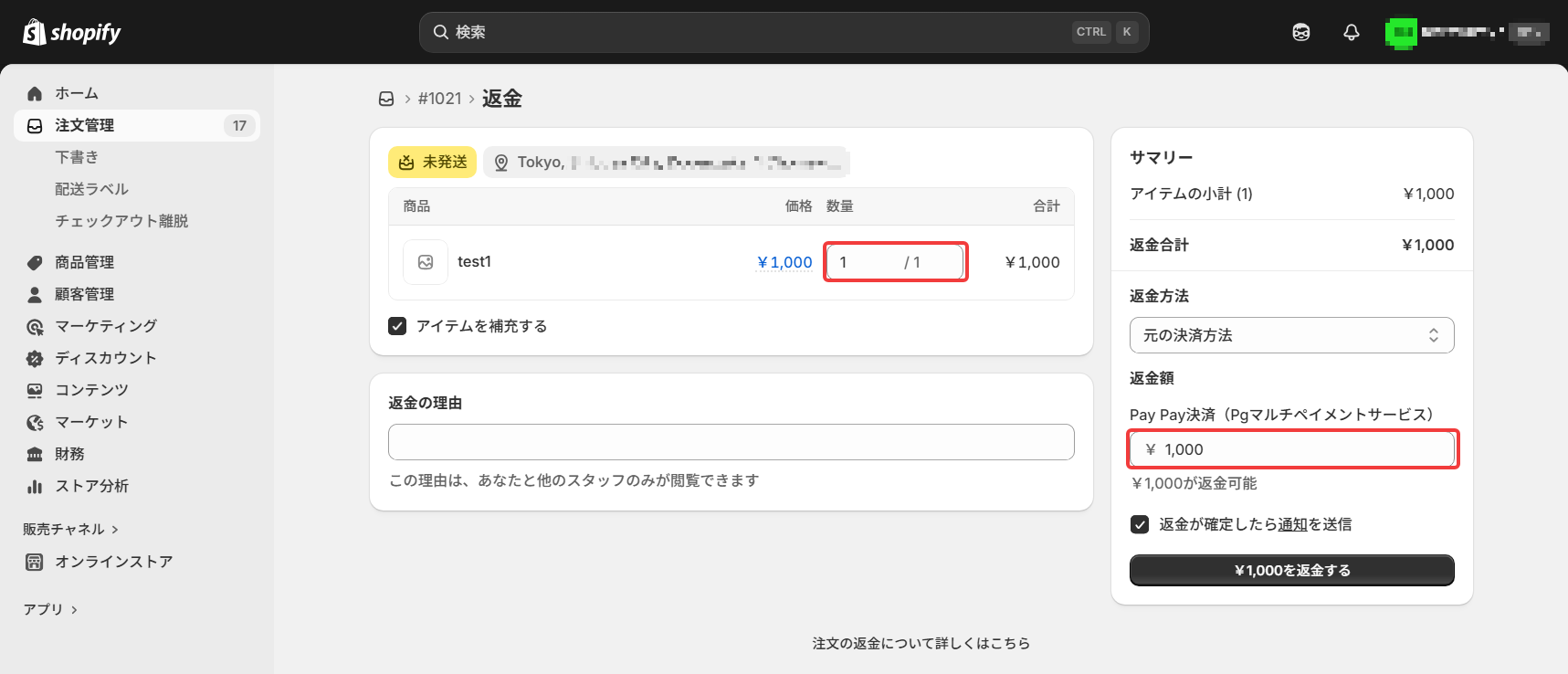Click the オンラインストア storefront icon
The width and height of the screenshot is (1568, 674).
pyautogui.click(x=35, y=562)
